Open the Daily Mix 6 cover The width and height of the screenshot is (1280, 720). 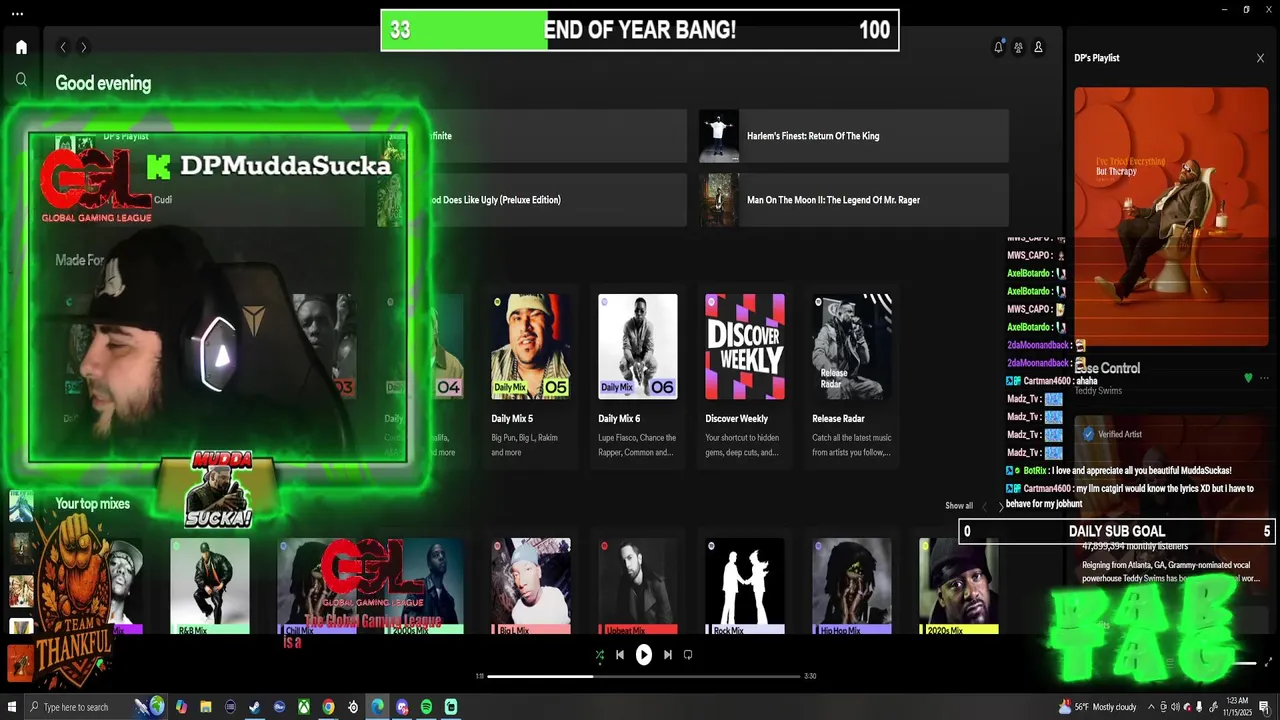[637, 346]
